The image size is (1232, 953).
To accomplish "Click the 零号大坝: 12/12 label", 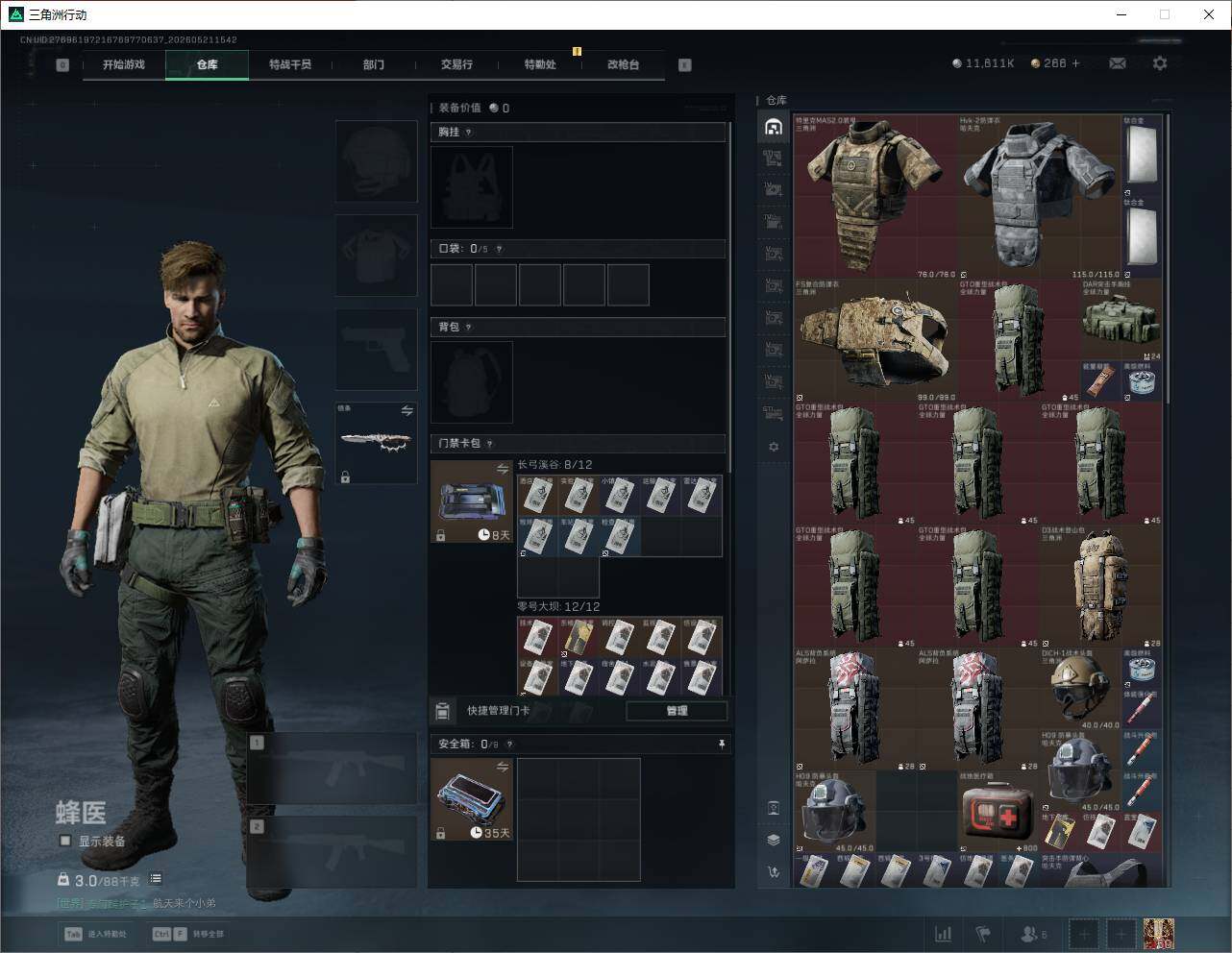I will pyautogui.click(x=558, y=607).
